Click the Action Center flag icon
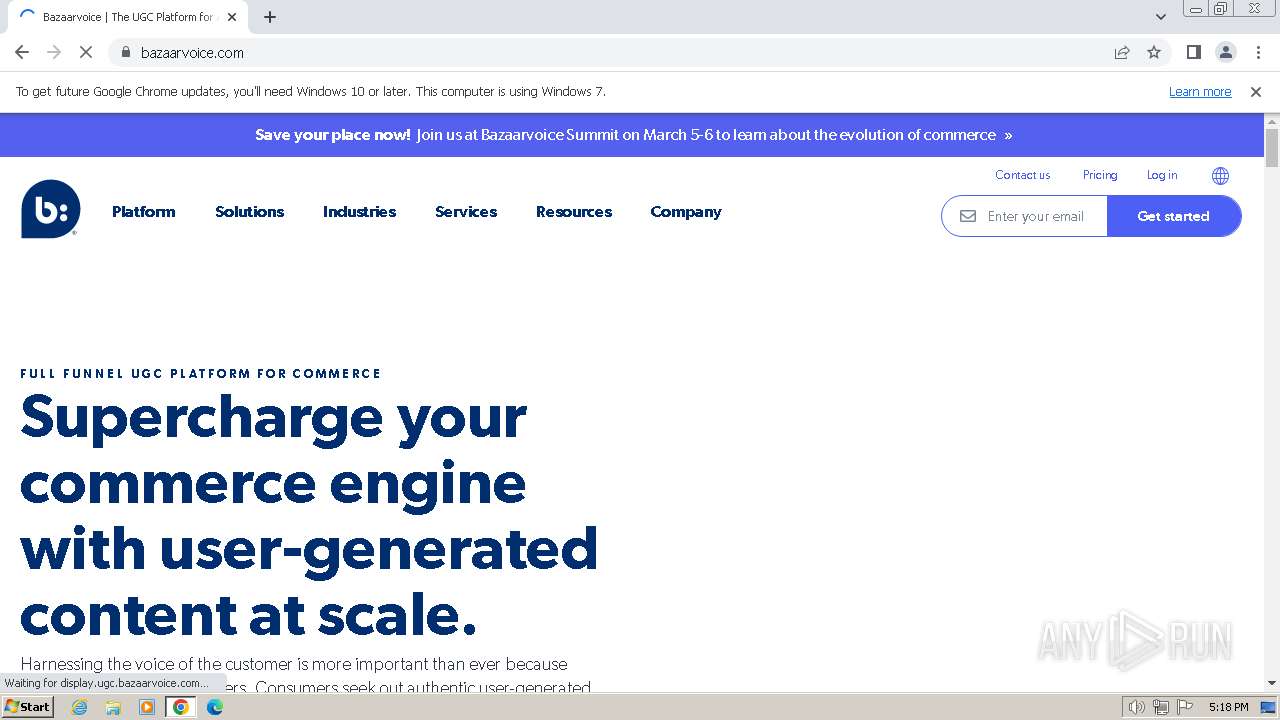The height and width of the screenshot is (720, 1280). (x=1184, y=707)
